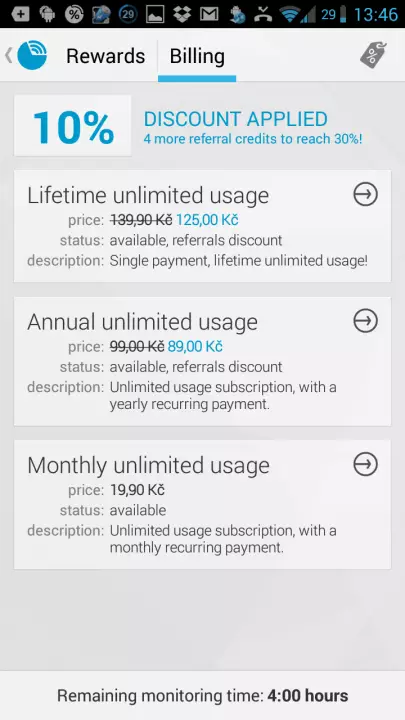Open Lifetime unlimited usage arrow icon

[x=366, y=195]
